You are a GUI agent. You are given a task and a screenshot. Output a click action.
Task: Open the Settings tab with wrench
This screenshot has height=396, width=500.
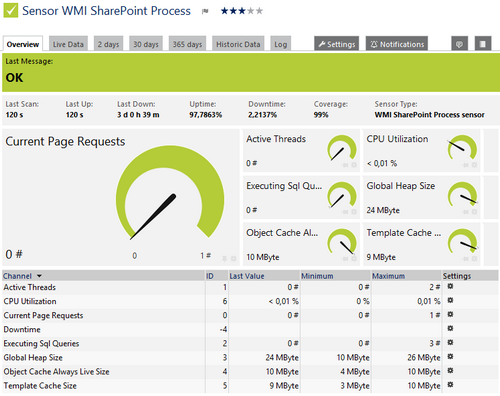[336, 44]
